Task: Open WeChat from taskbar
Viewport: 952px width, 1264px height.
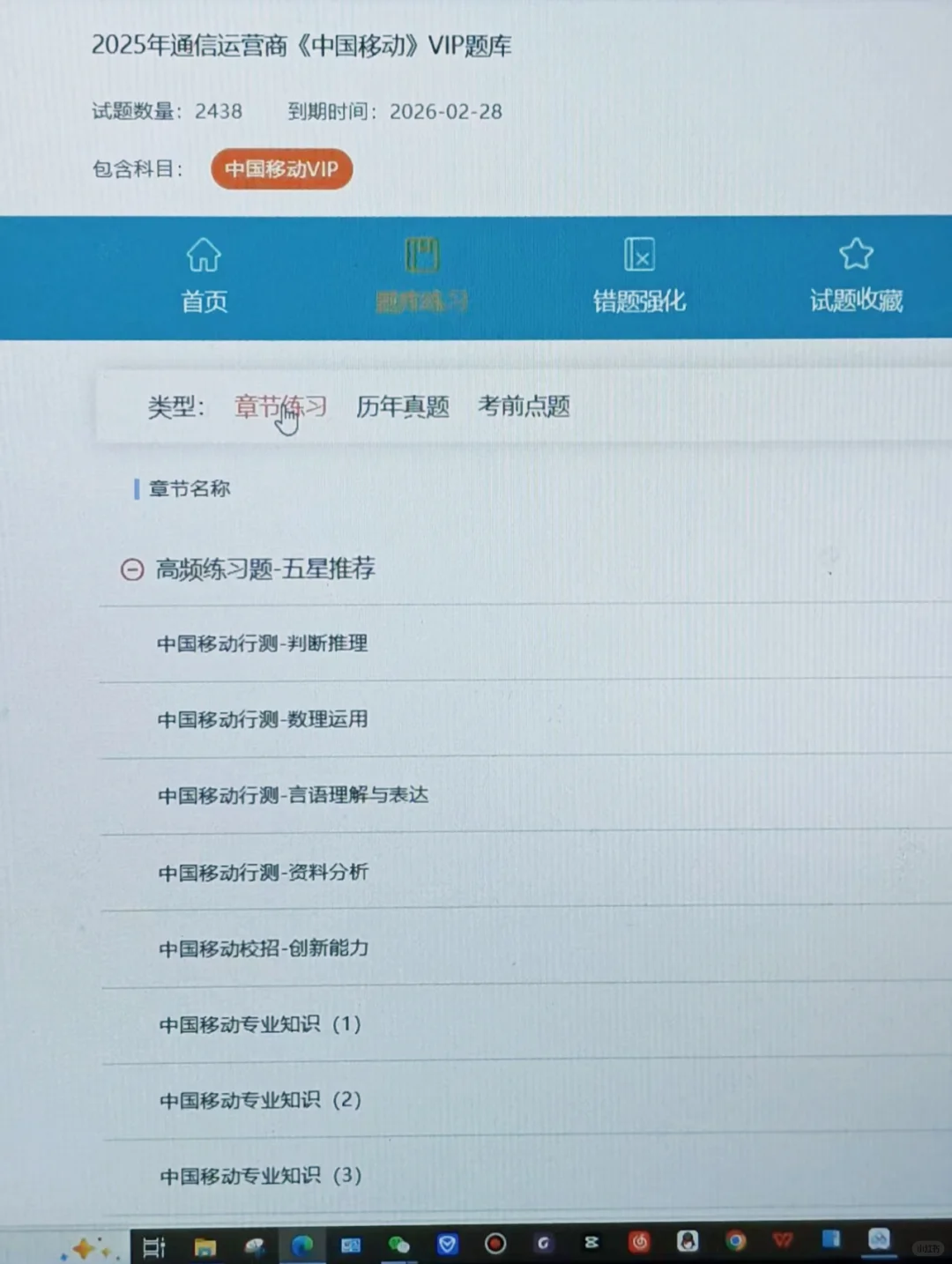Action: [x=398, y=1245]
